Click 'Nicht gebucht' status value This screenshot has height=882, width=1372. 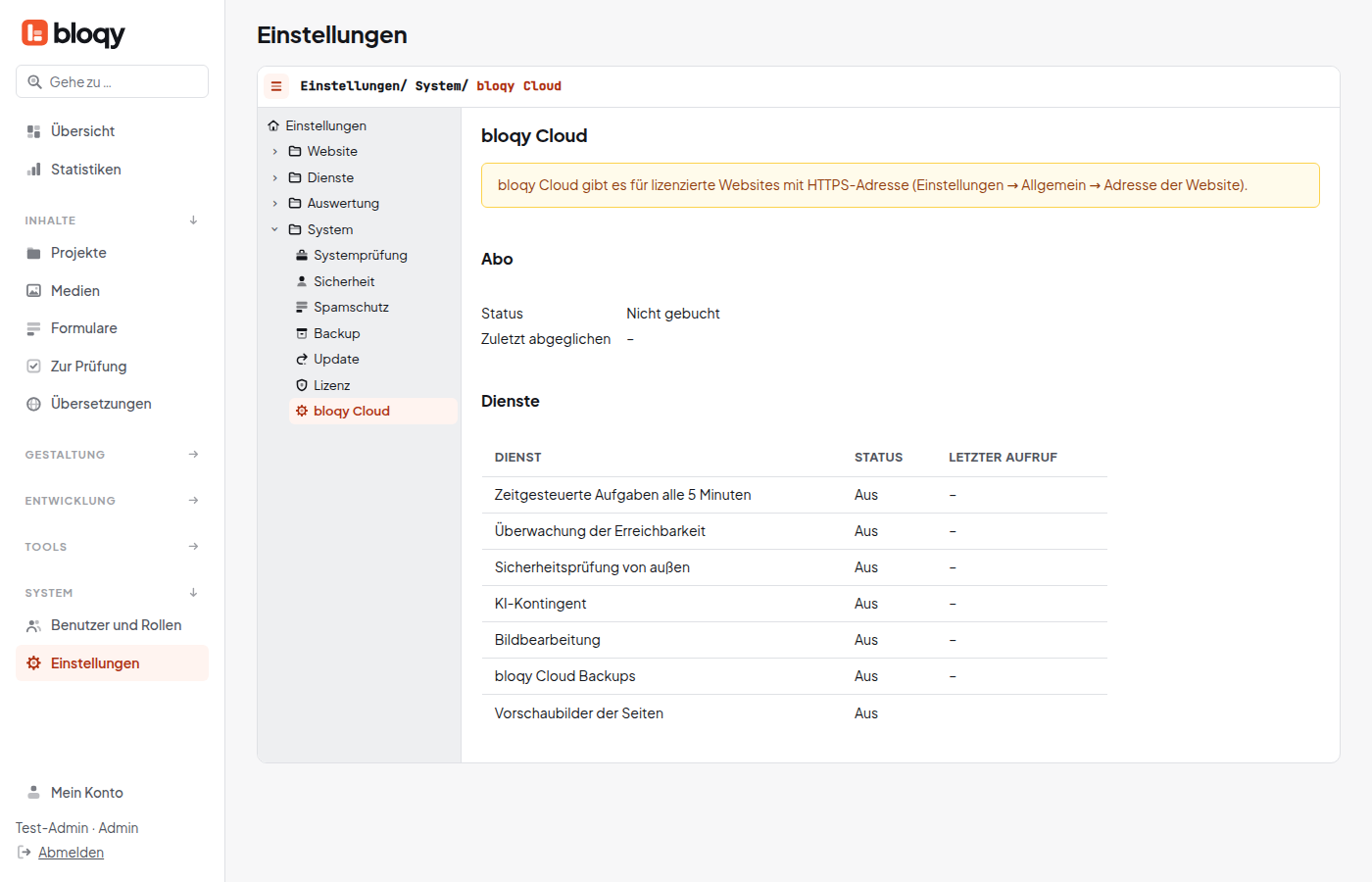point(673,314)
